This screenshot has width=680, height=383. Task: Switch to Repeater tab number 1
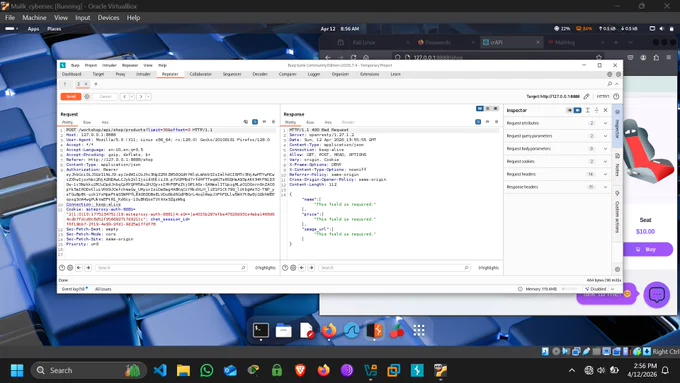tap(65, 84)
